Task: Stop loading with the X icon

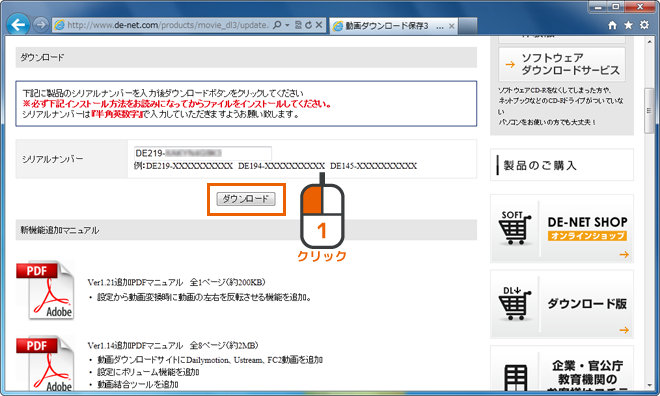Action: pyautogui.click(x=319, y=25)
